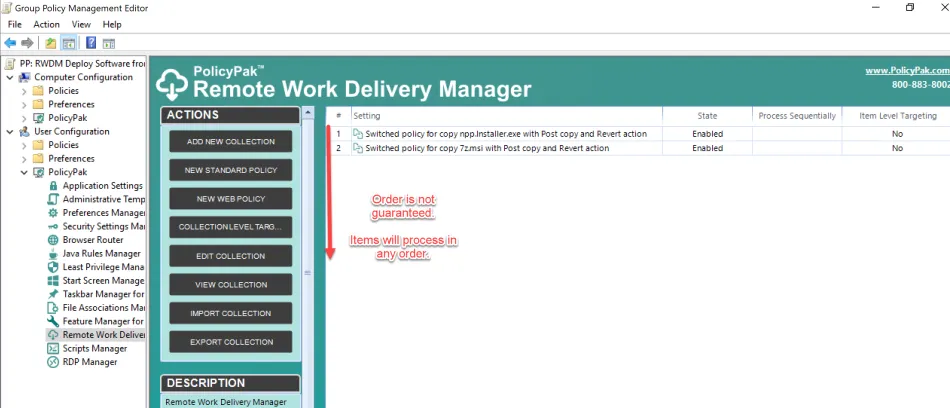Expand Policies under Computer Configuration

(x=24, y=91)
